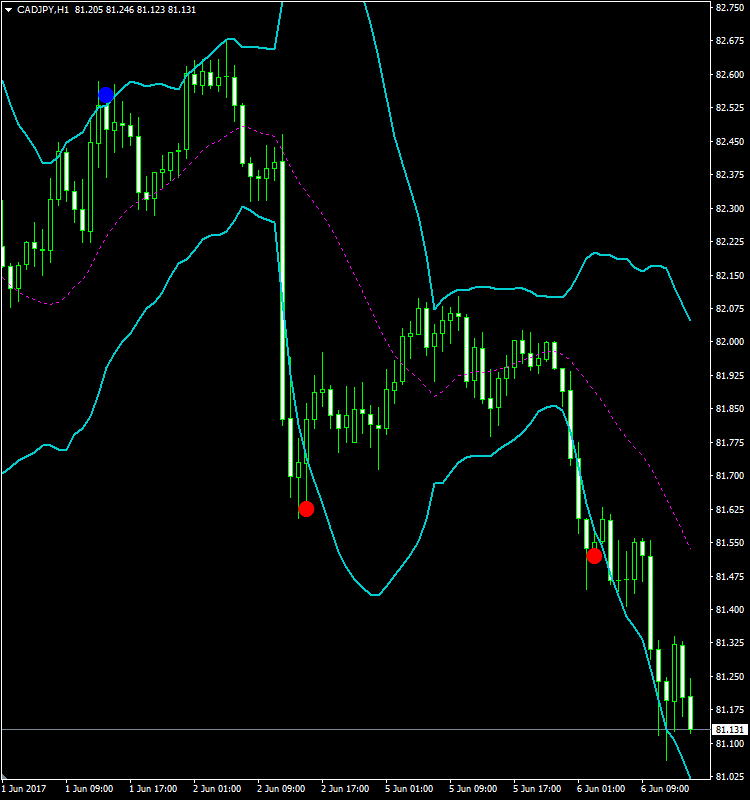Click the 1 Jun 17:00 time label
Image resolution: width=750 pixels, height=800 pixels.
pyautogui.click(x=153, y=789)
